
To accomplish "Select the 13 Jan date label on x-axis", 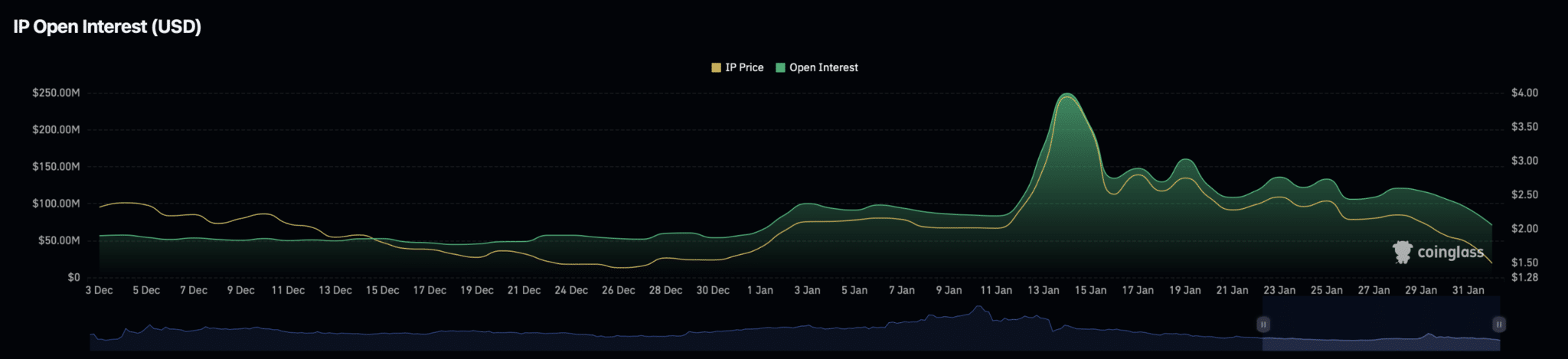I will (1043, 290).
